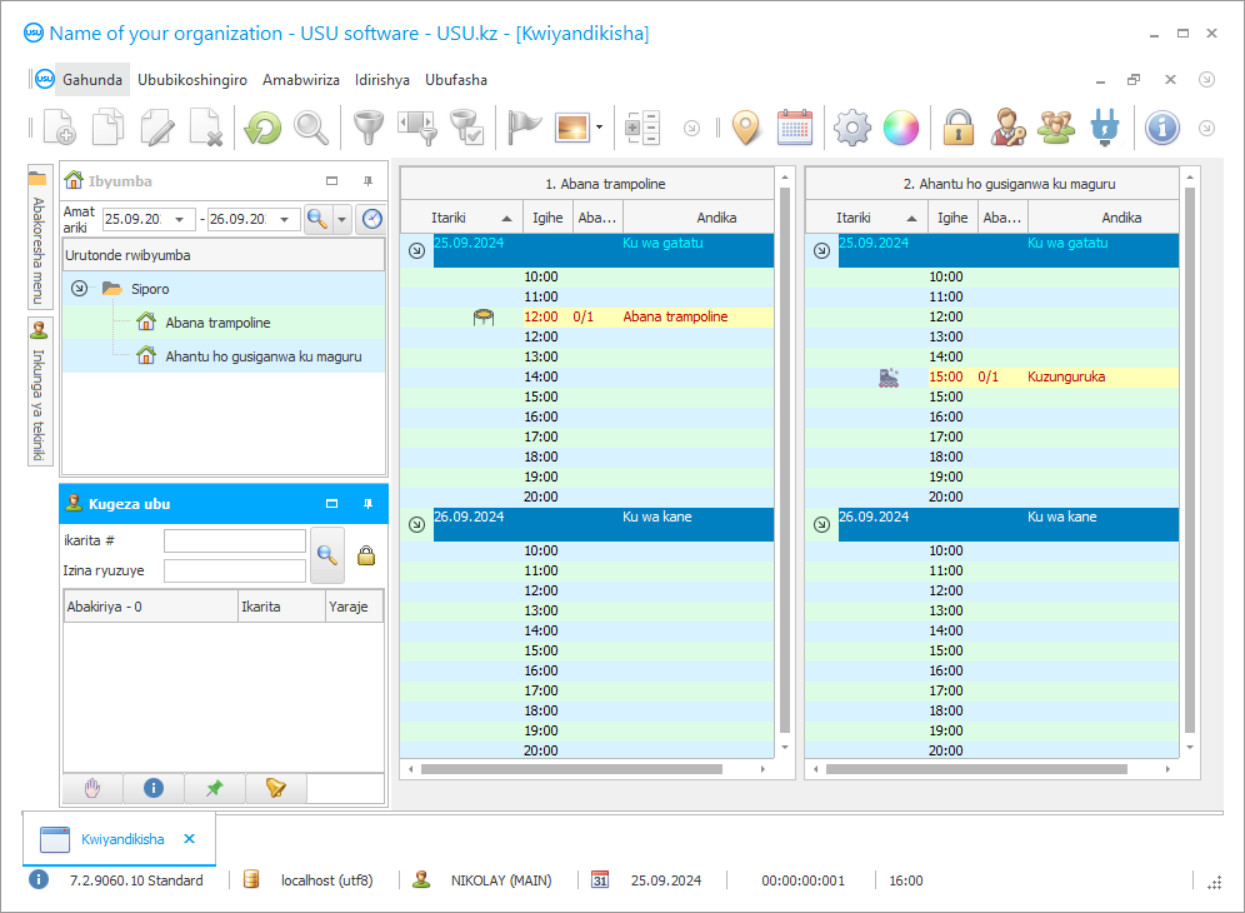
Task: Click the add new record toolbar icon
Action: 58,128
